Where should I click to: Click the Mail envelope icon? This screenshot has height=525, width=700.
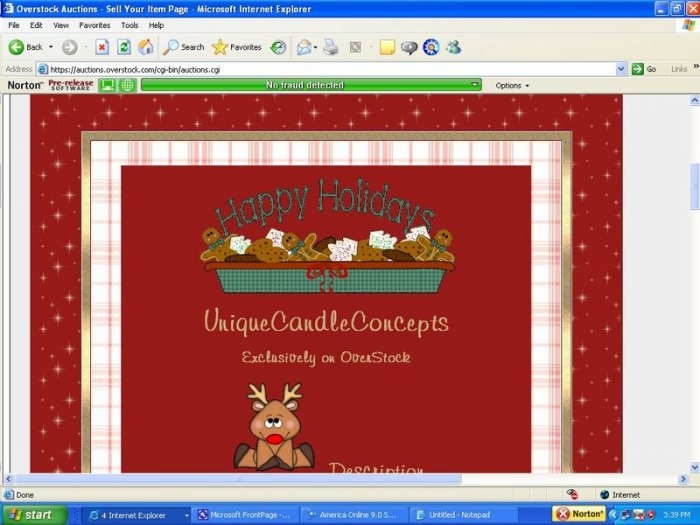(x=304, y=47)
